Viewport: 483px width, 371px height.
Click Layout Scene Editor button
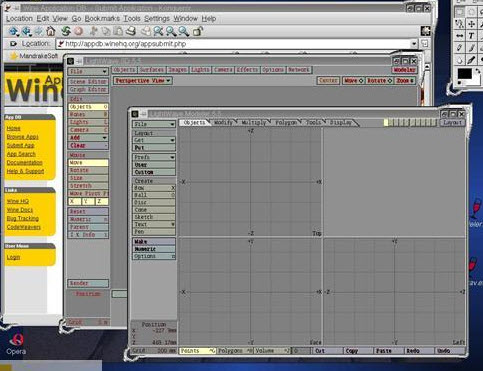[x=88, y=82]
